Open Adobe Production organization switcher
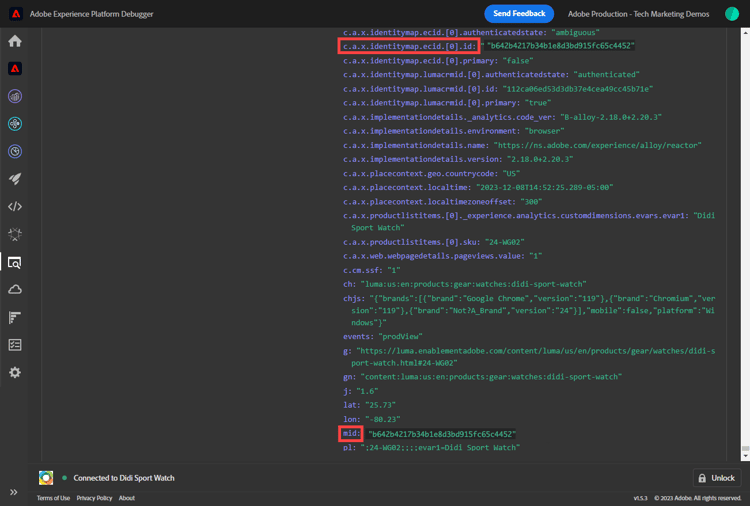Image resolution: width=750 pixels, height=506 pixels. tap(638, 14)
